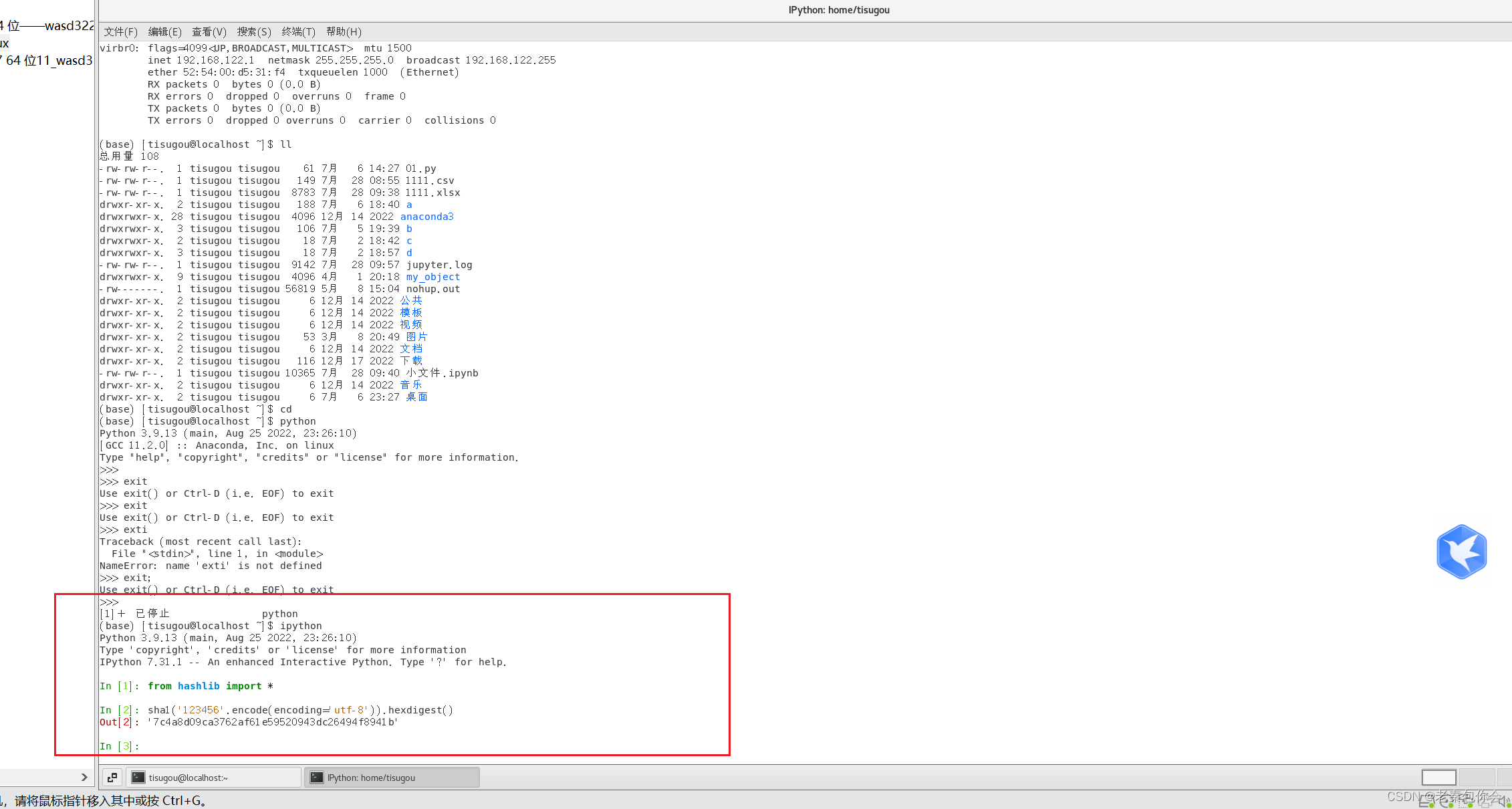Image resolution: width=1512 pixels, height=809 pixels.
Task: Click the 'Python 3.9.13' banner under ipython
Action: (228, 638)
